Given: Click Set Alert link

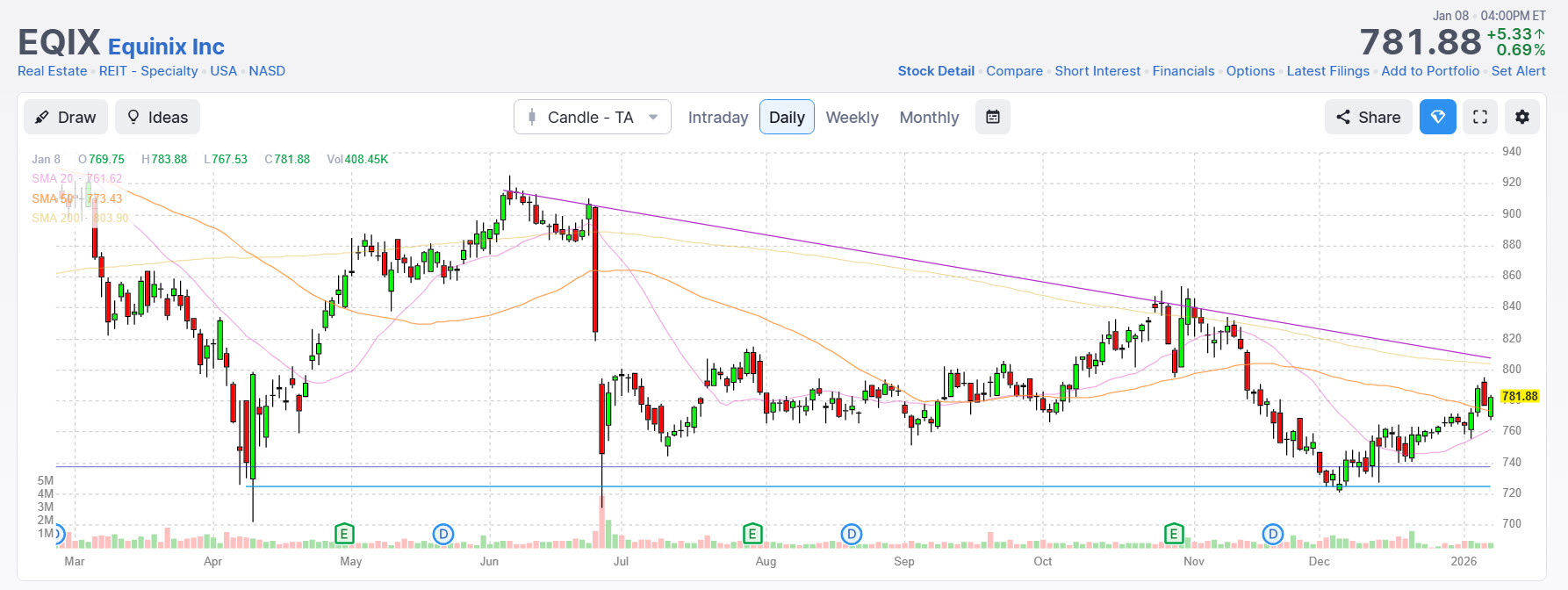Looking at the screenshot, I should (x=1518, y=71).
